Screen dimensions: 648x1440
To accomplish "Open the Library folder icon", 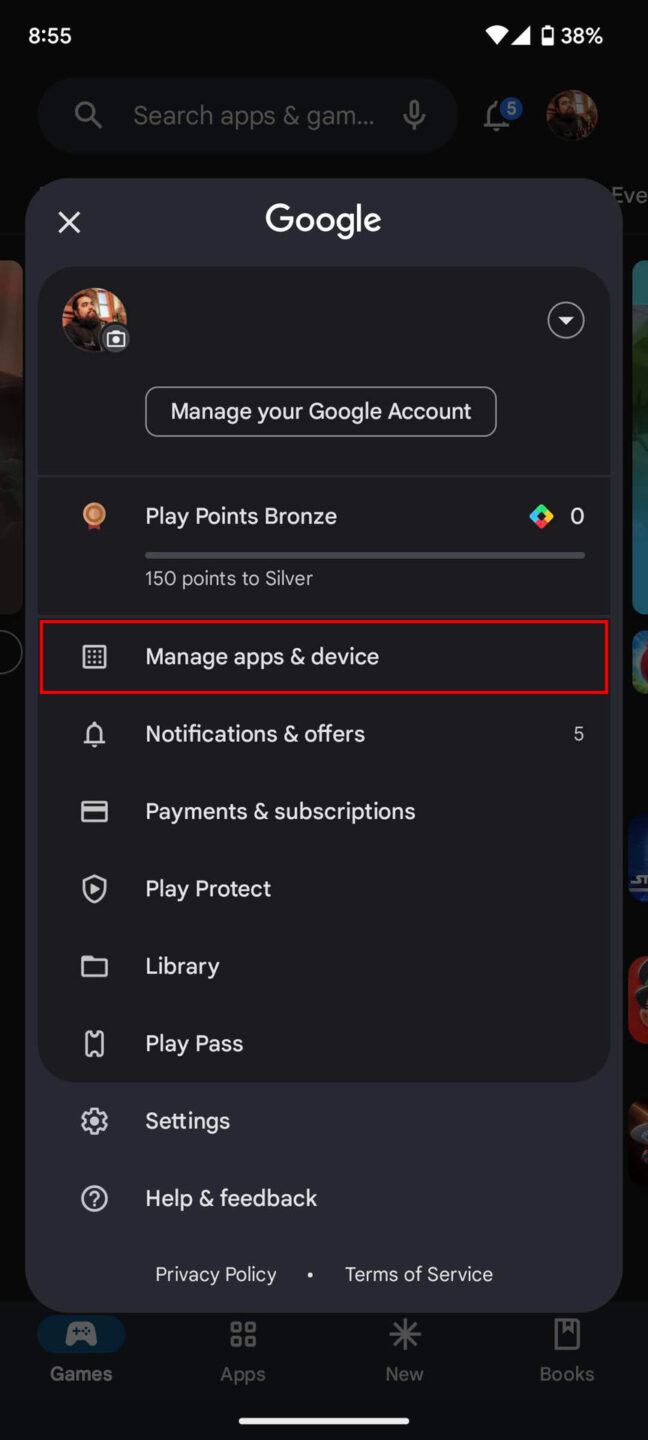I will pos(94,966).
